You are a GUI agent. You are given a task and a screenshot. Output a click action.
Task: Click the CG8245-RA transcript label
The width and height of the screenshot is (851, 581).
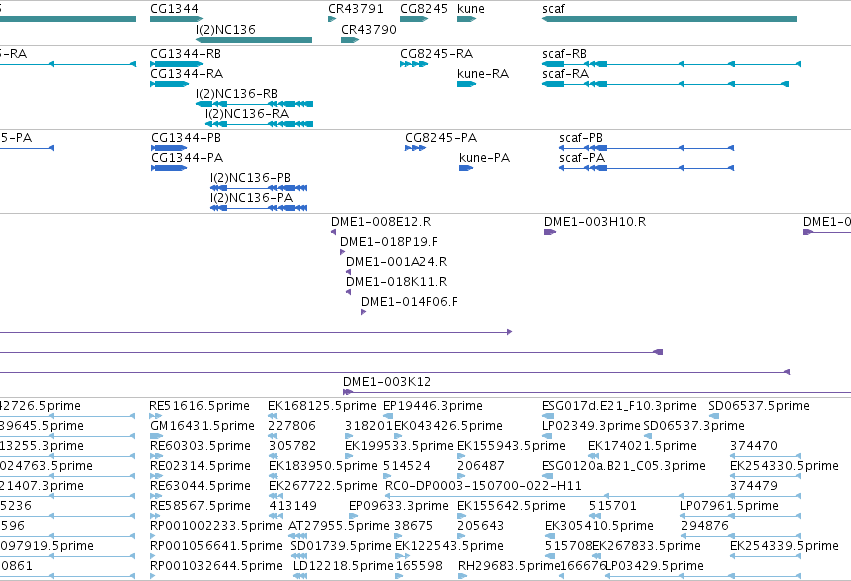(436, 54)
